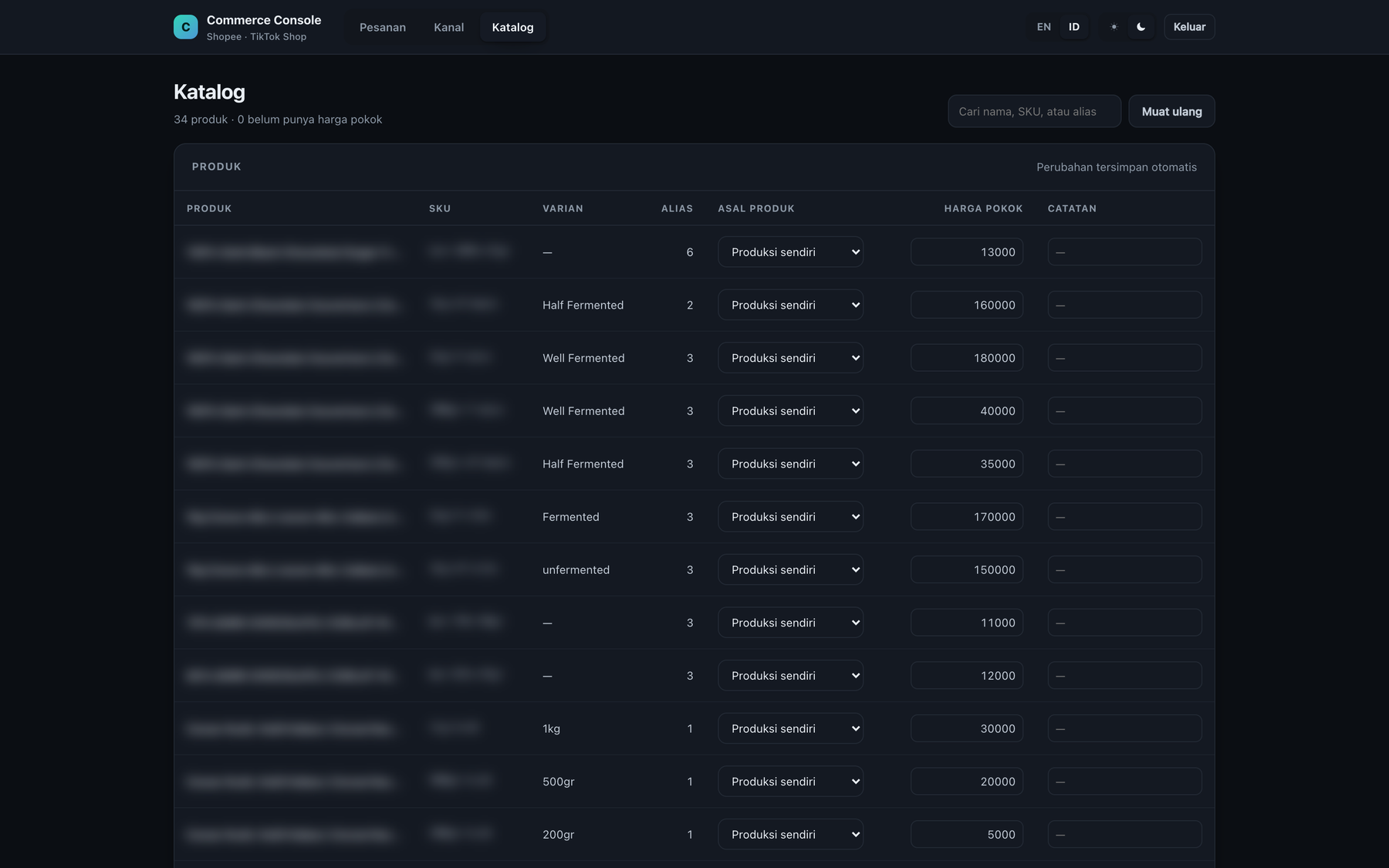
Task: Click the Catatan field in the 1kg row
Action: click(x=1124, y=728)
